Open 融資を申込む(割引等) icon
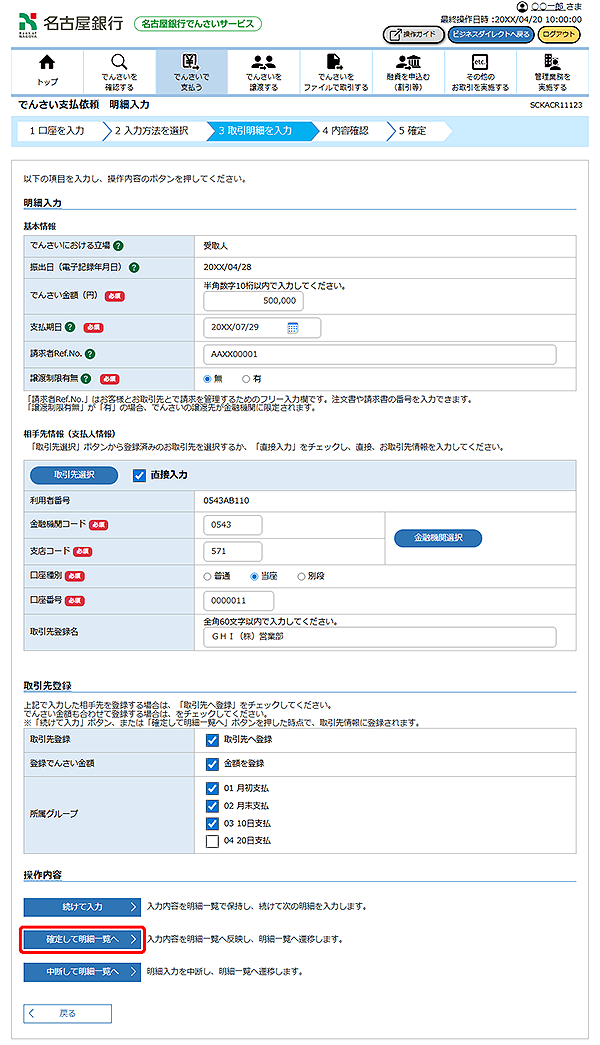Viewport: 600px width, 1045px height. (x=407, y=63)
